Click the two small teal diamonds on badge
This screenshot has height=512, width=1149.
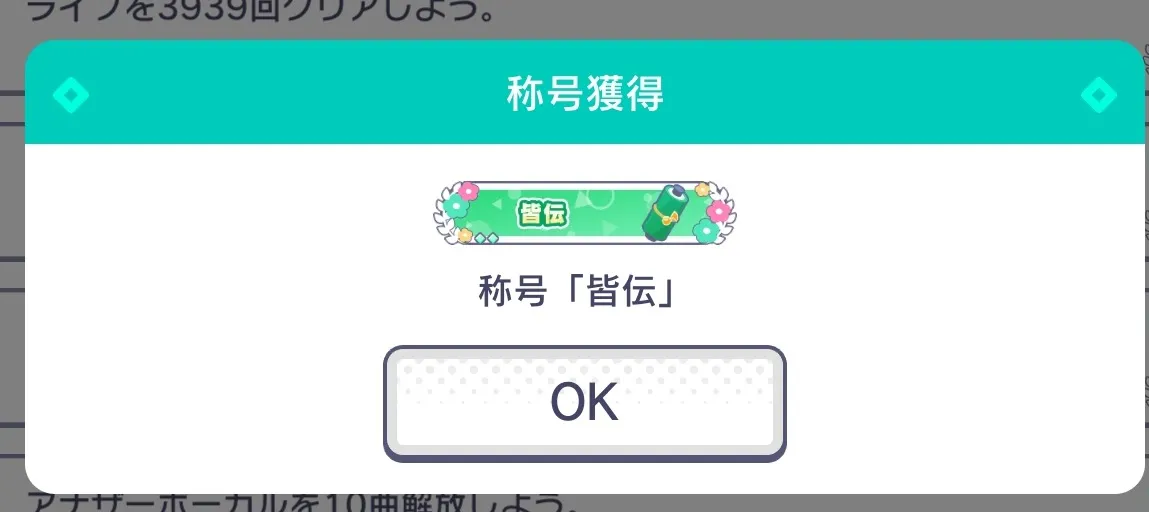[x=487, y=238]
